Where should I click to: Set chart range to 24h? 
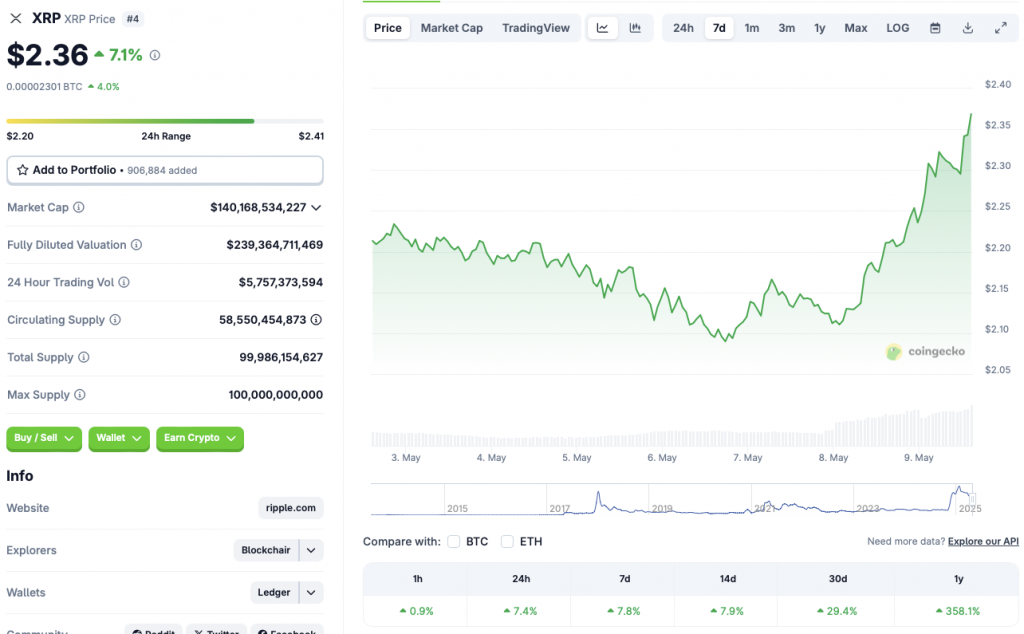point(683,28)
